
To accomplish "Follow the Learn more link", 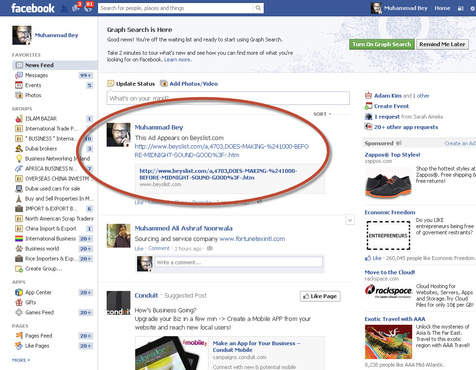I will (177, 60).
